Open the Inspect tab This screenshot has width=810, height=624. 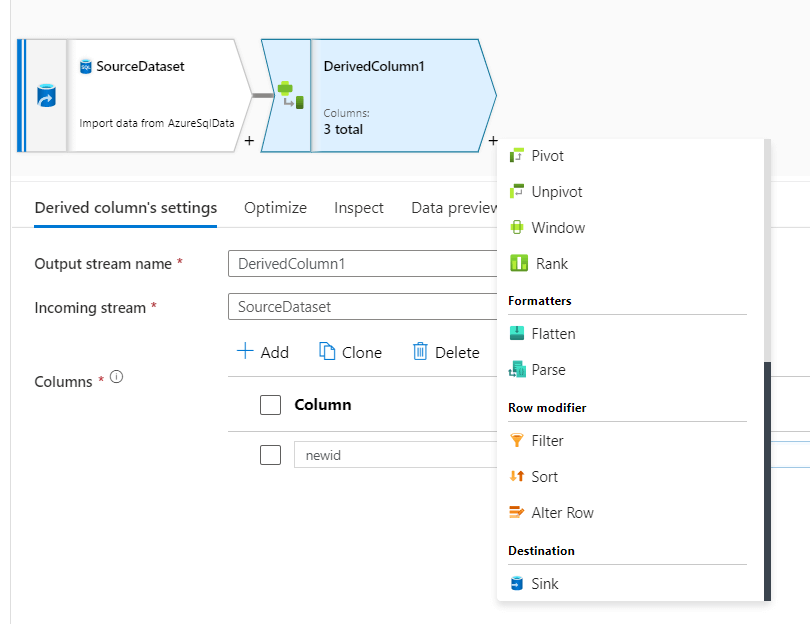tap(359, 208)
